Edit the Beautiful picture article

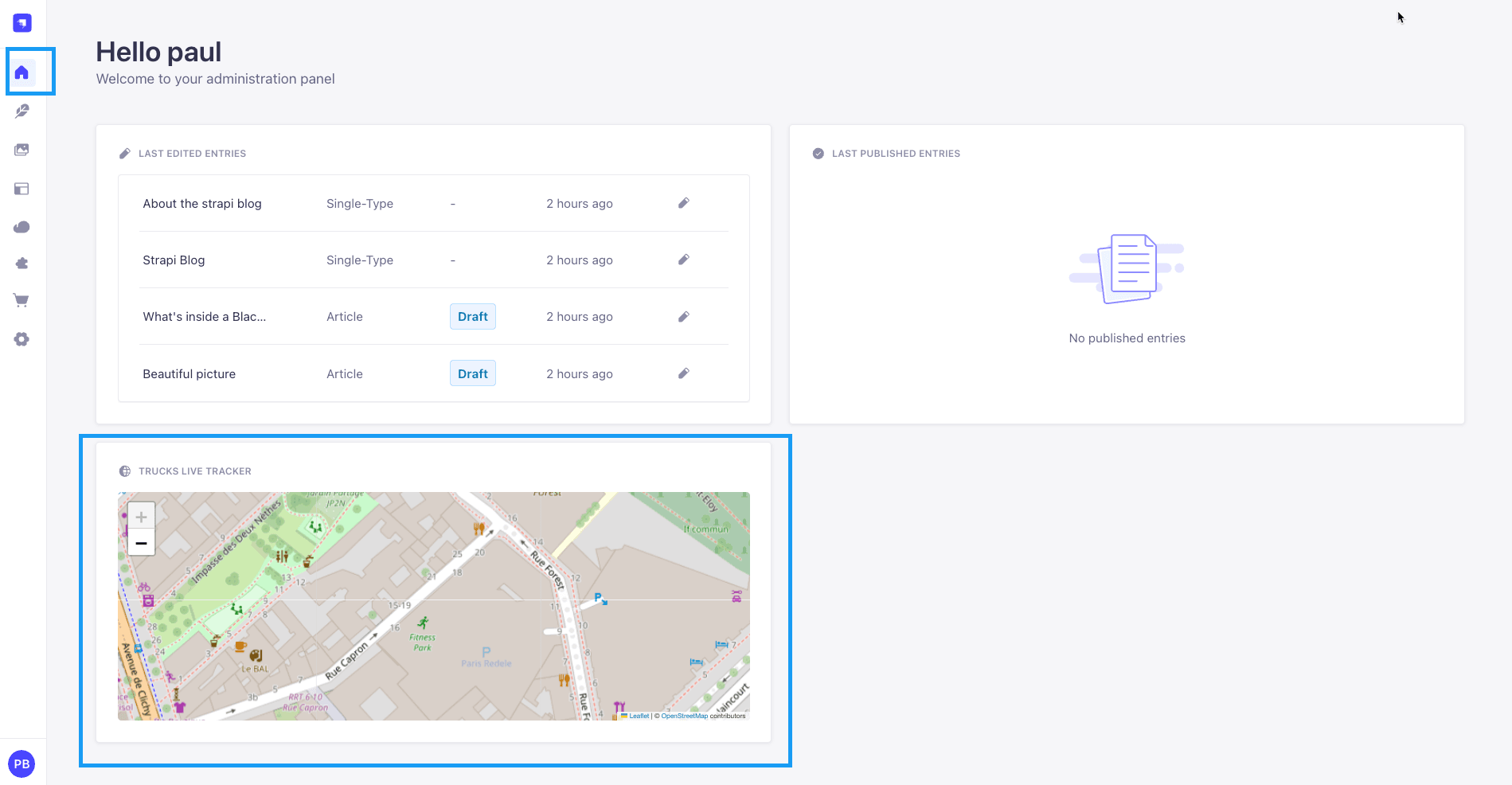[x=683, y=373]
